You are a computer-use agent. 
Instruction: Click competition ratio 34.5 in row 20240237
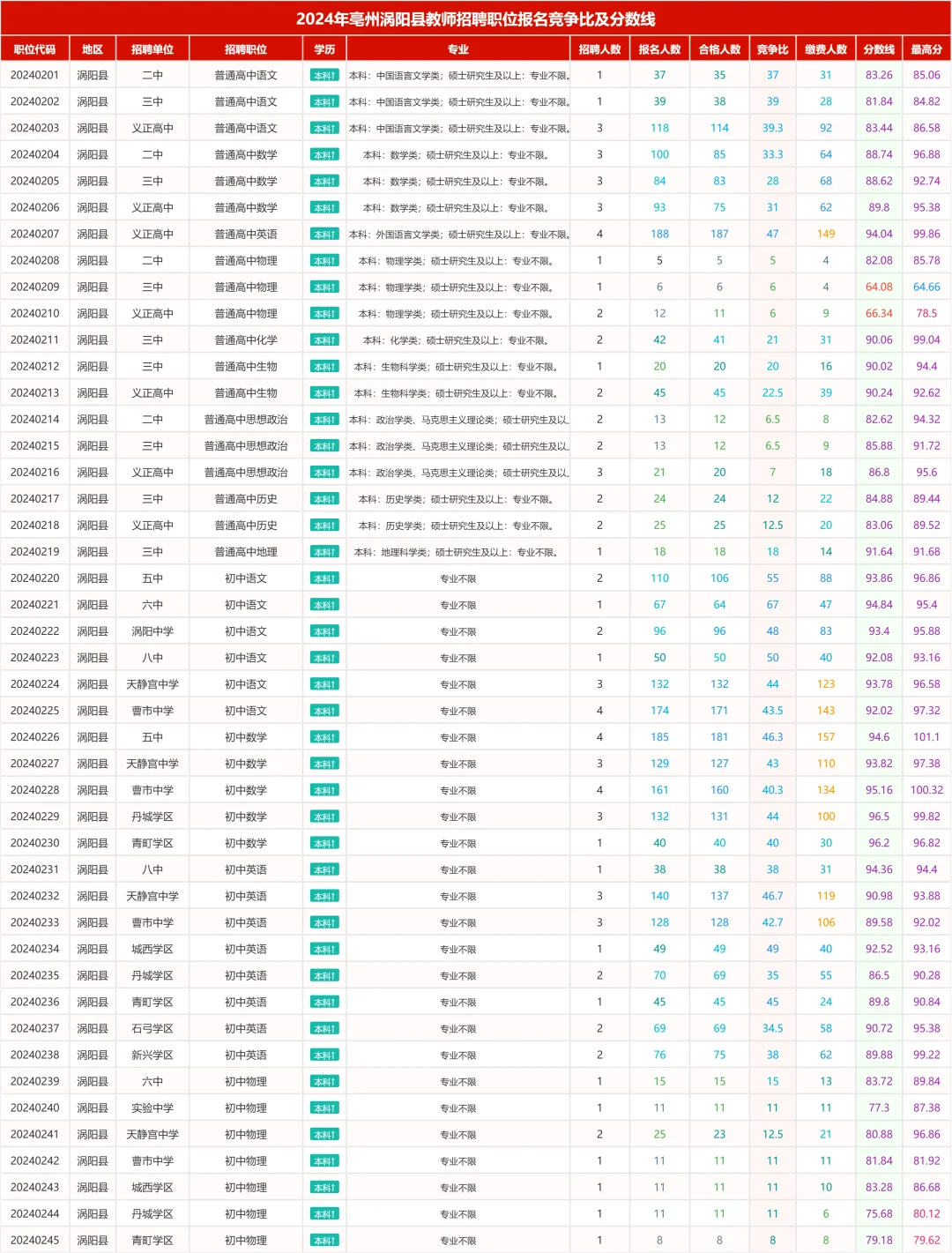pyautogui.click(x=772, y=1028)
